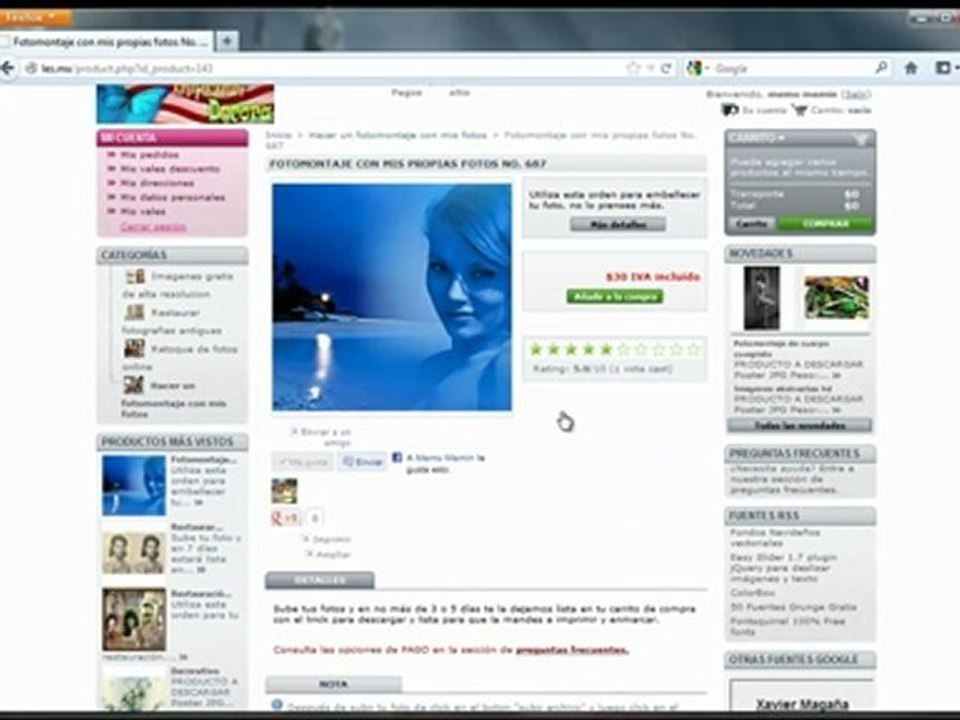
Task: Open Mis vales link
Action: click(143, 211)
